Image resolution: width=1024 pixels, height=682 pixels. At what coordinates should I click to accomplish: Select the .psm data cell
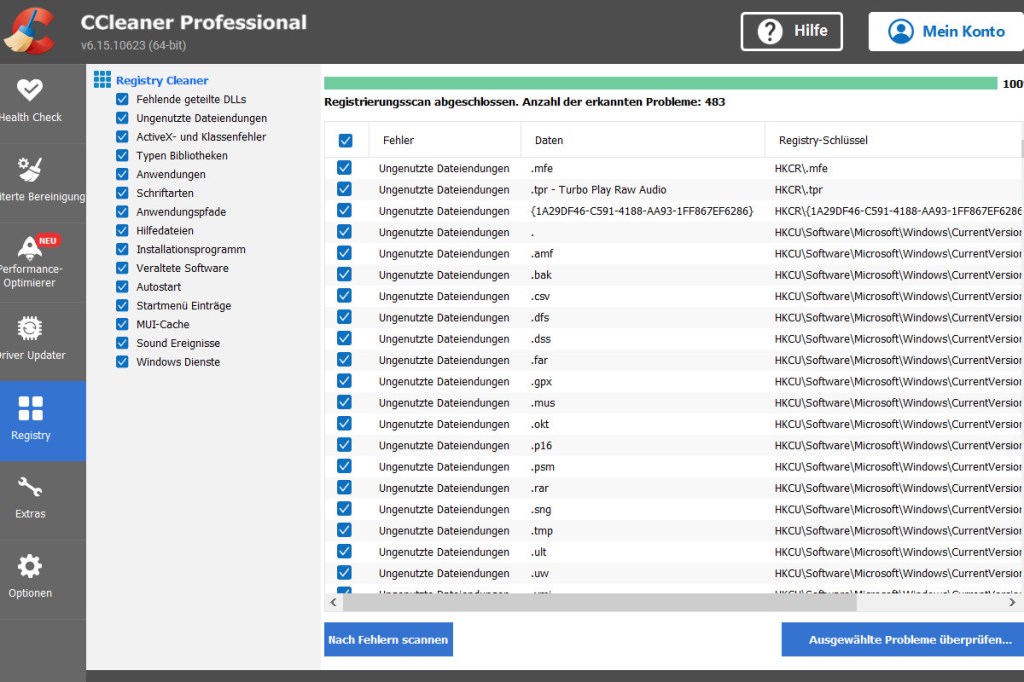pos(543,466)
